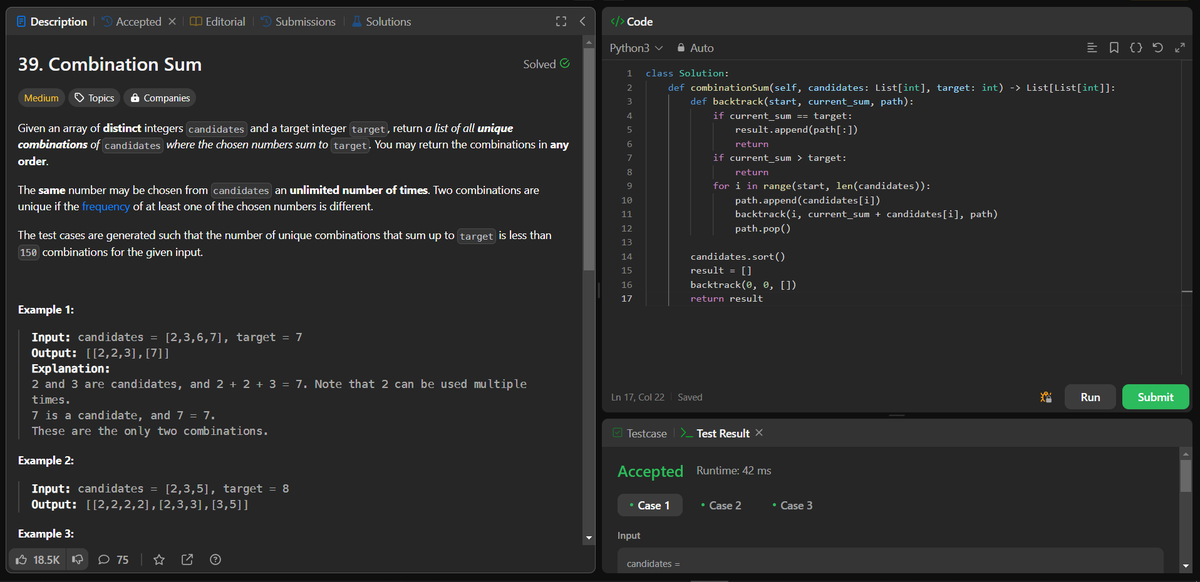This screenshot has height=582, width=1200.
Task: Close the Test Result tab
Action: (x=759, y=433)
